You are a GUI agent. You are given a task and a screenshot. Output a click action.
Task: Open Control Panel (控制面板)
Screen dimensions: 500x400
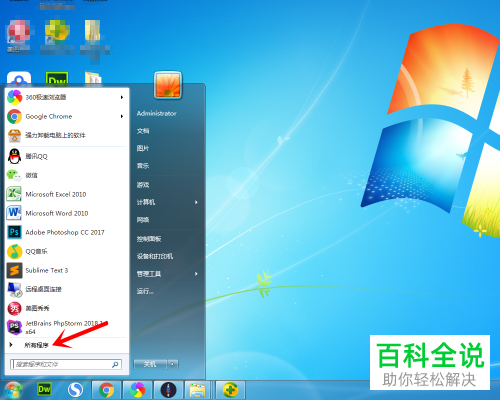coord(149,239)
